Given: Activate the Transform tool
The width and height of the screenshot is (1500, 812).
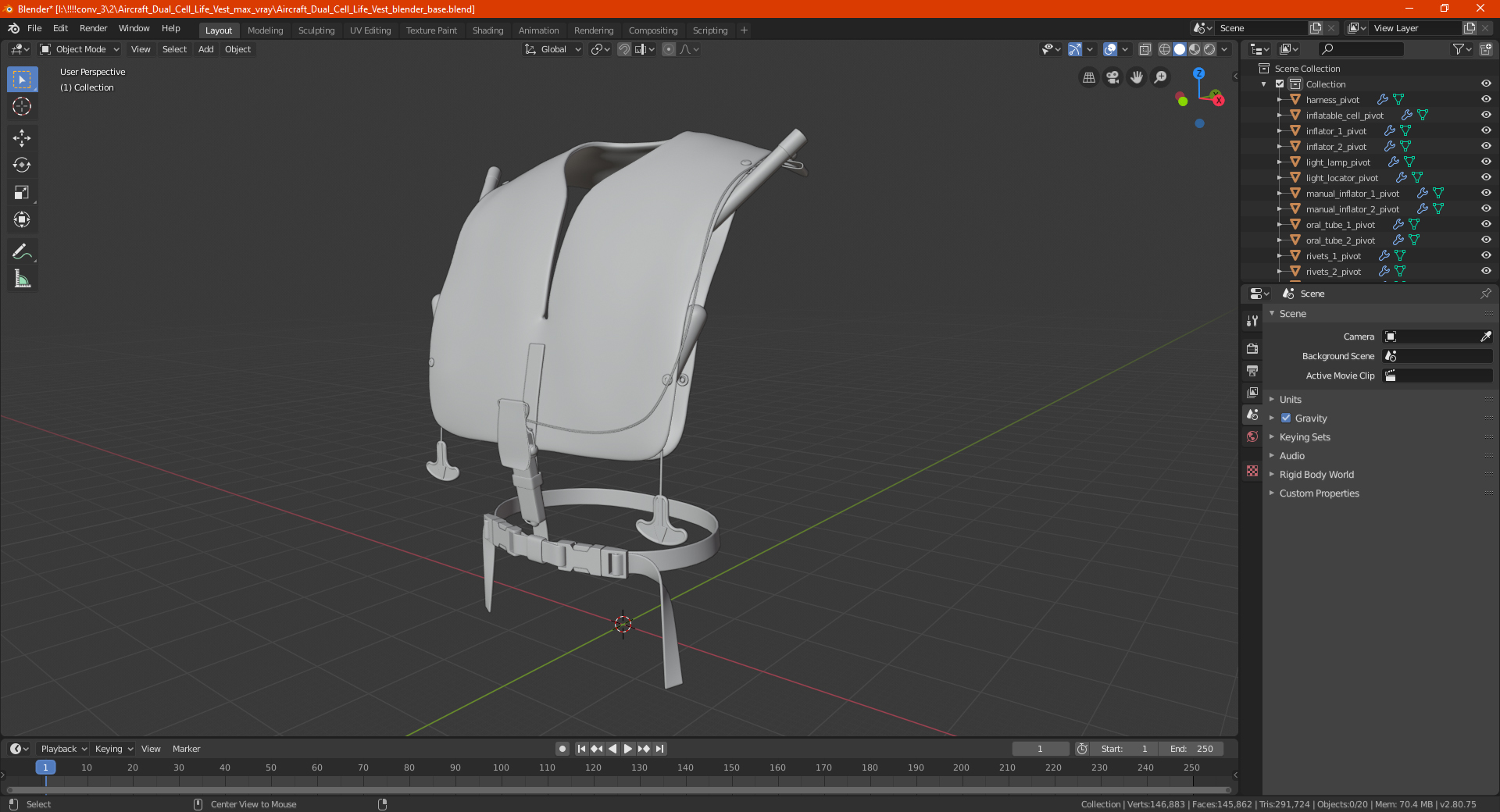Looking at the screenshot, I should tap(22, 220).
